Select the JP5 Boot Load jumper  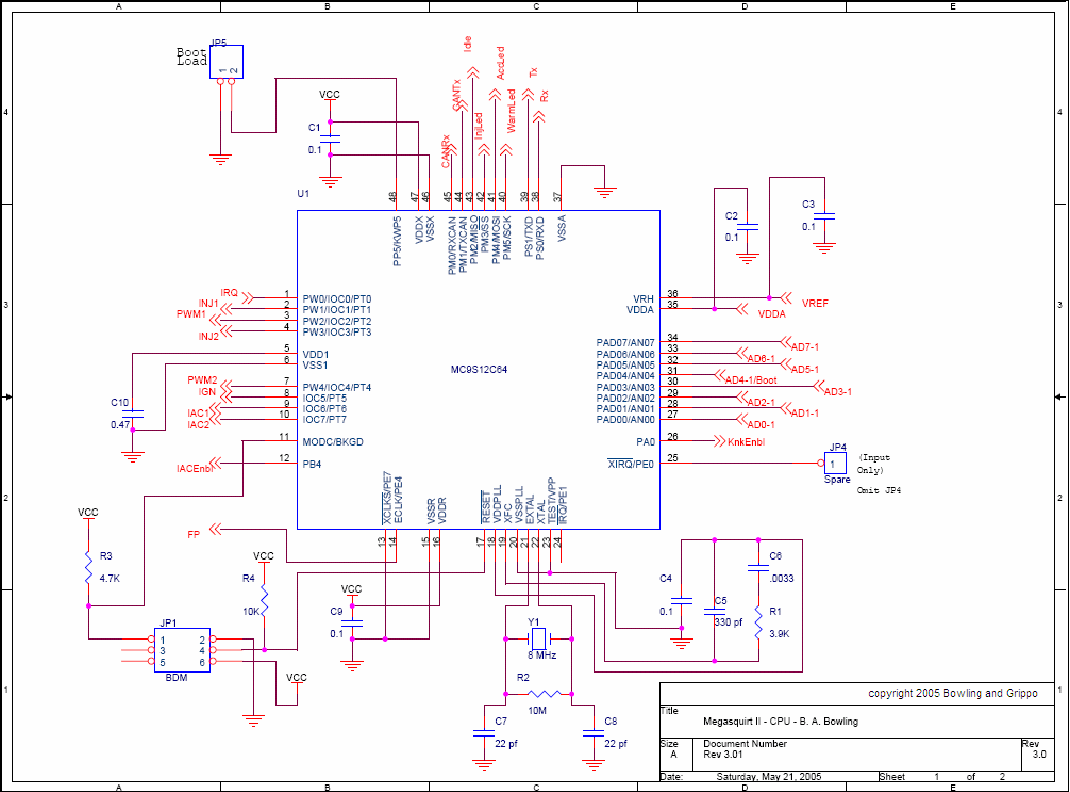tap(226, 62)
